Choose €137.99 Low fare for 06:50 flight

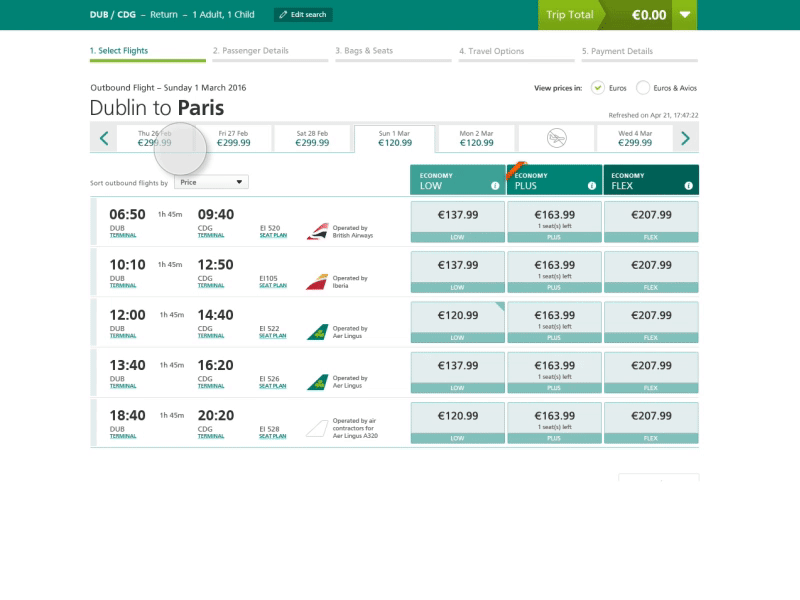coord(458,222)
